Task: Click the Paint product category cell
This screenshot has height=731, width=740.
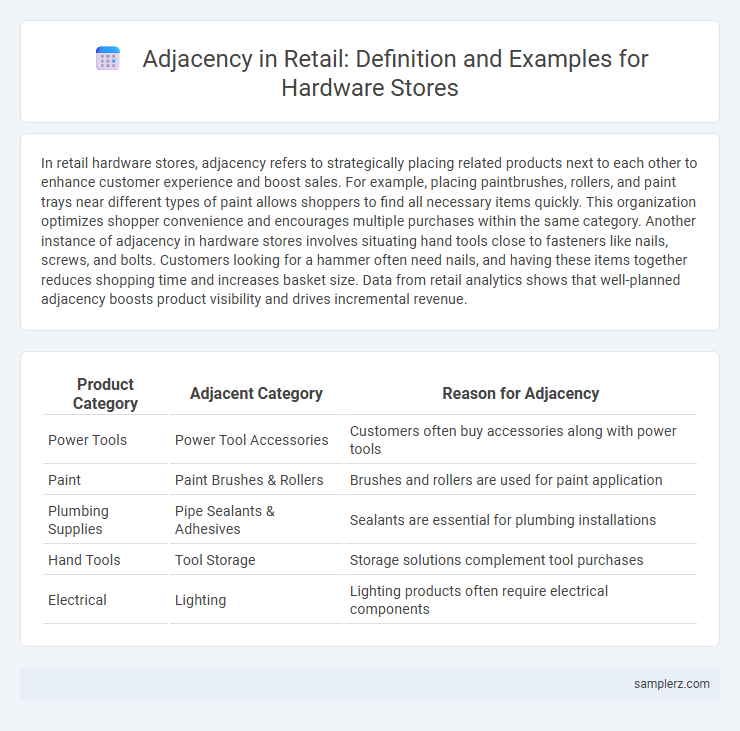Action: tap(105, 479)
